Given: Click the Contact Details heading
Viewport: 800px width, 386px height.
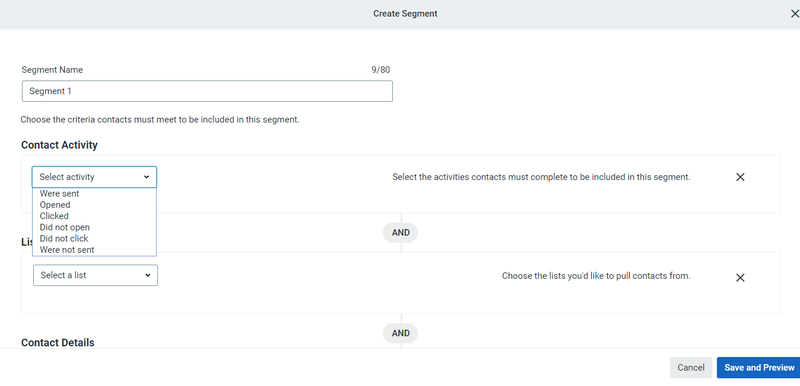Looking at the screenshot, I should [x=58, y=343].
